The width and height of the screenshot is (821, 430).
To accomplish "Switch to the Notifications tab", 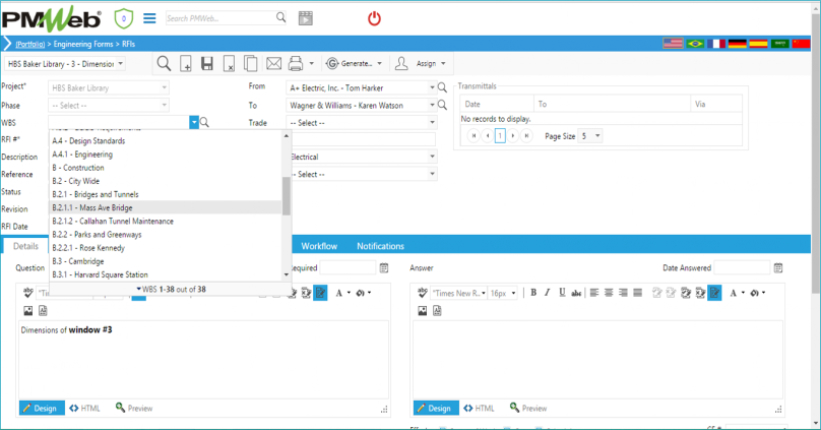I will pyautogui.click(x=380, y=246).
